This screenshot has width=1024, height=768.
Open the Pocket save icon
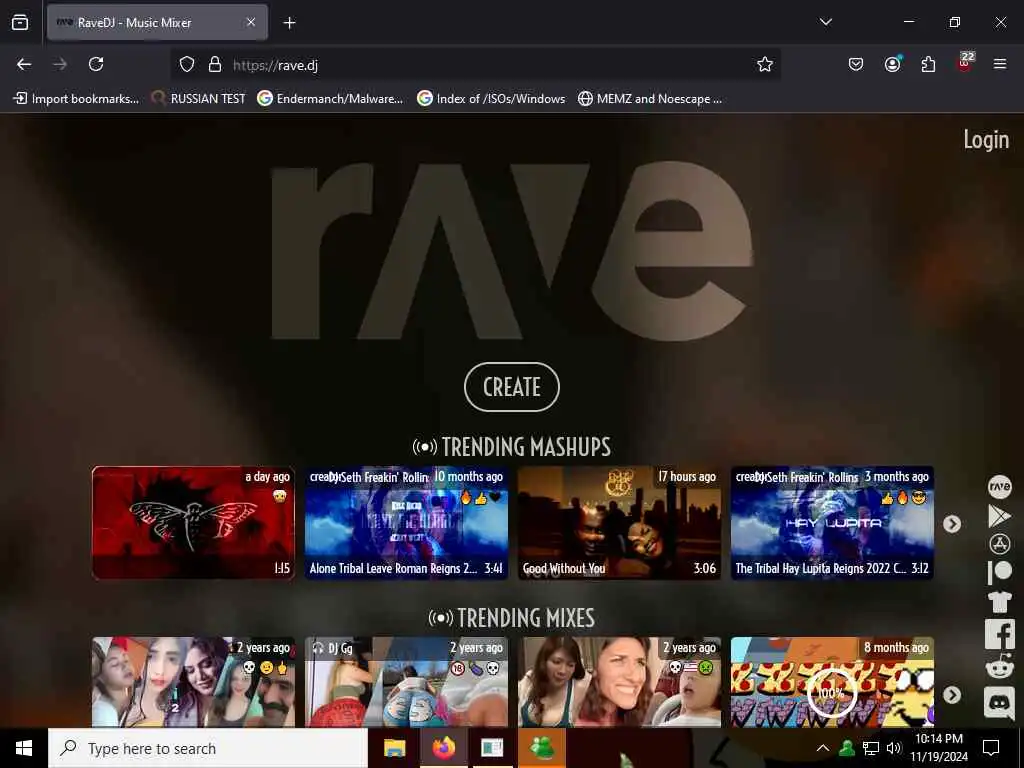pyautogui.click(x=856, y=64)
